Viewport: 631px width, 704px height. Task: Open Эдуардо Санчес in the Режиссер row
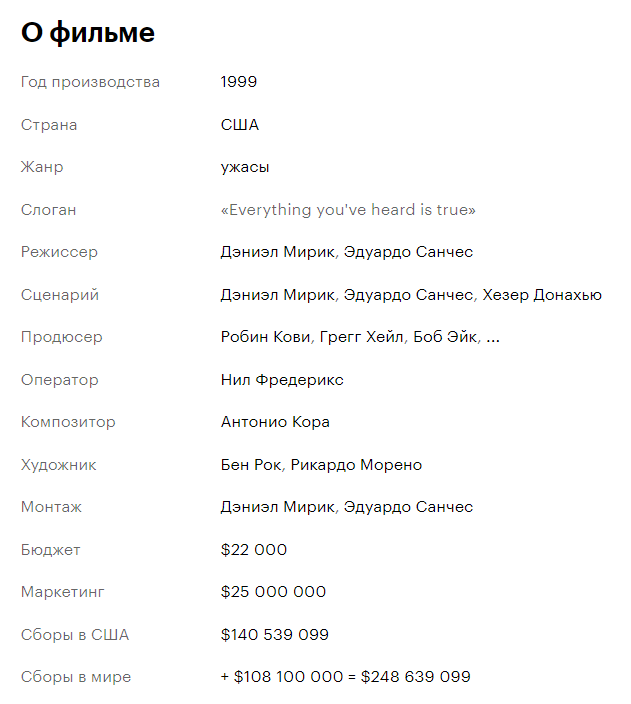(408, 252)
